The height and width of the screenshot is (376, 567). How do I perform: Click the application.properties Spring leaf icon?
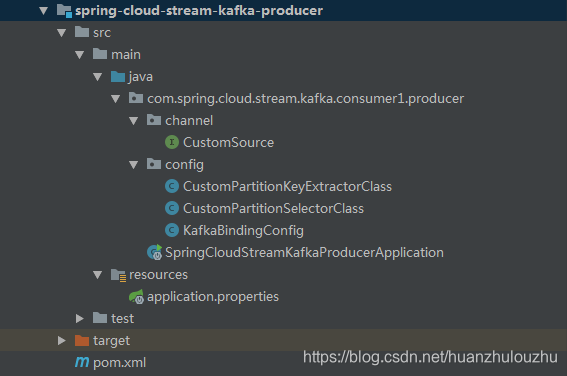(137, 296)
